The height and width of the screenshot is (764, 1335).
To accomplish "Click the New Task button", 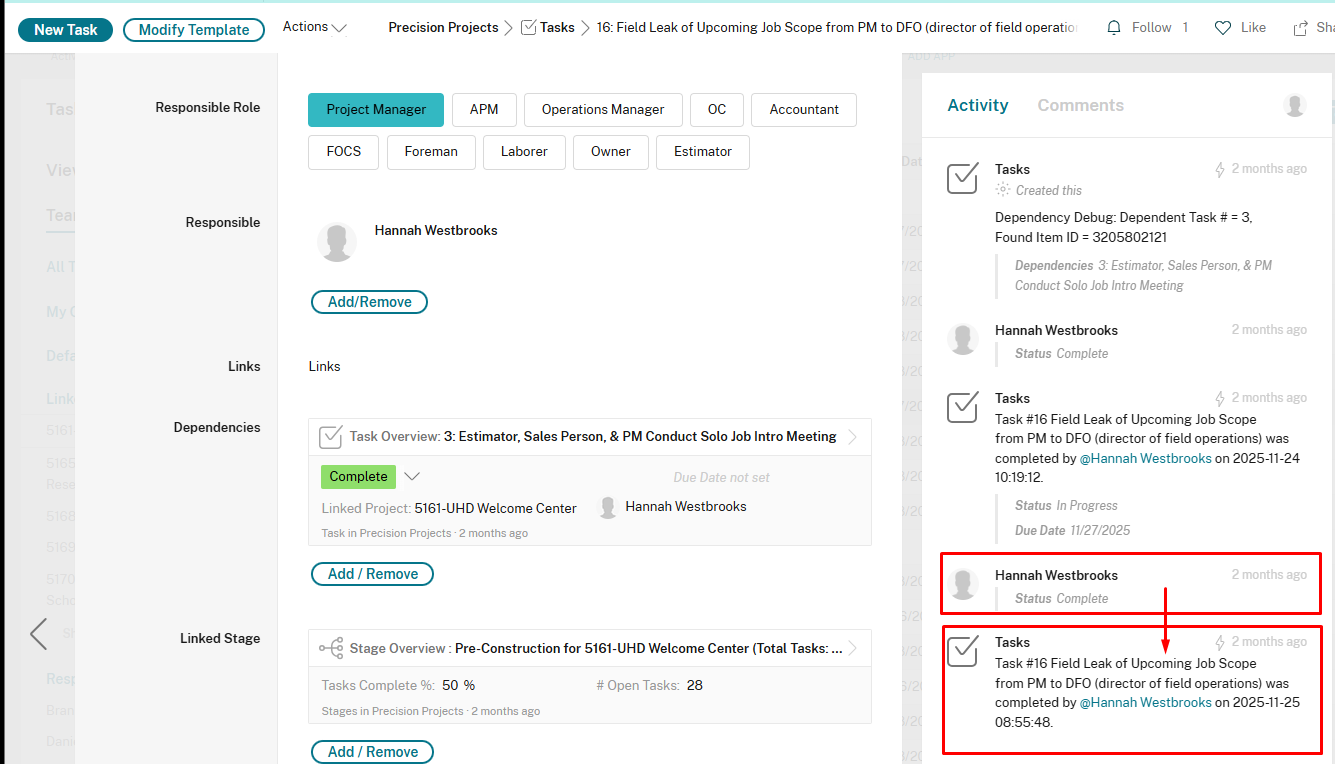I will coord(65,29).
